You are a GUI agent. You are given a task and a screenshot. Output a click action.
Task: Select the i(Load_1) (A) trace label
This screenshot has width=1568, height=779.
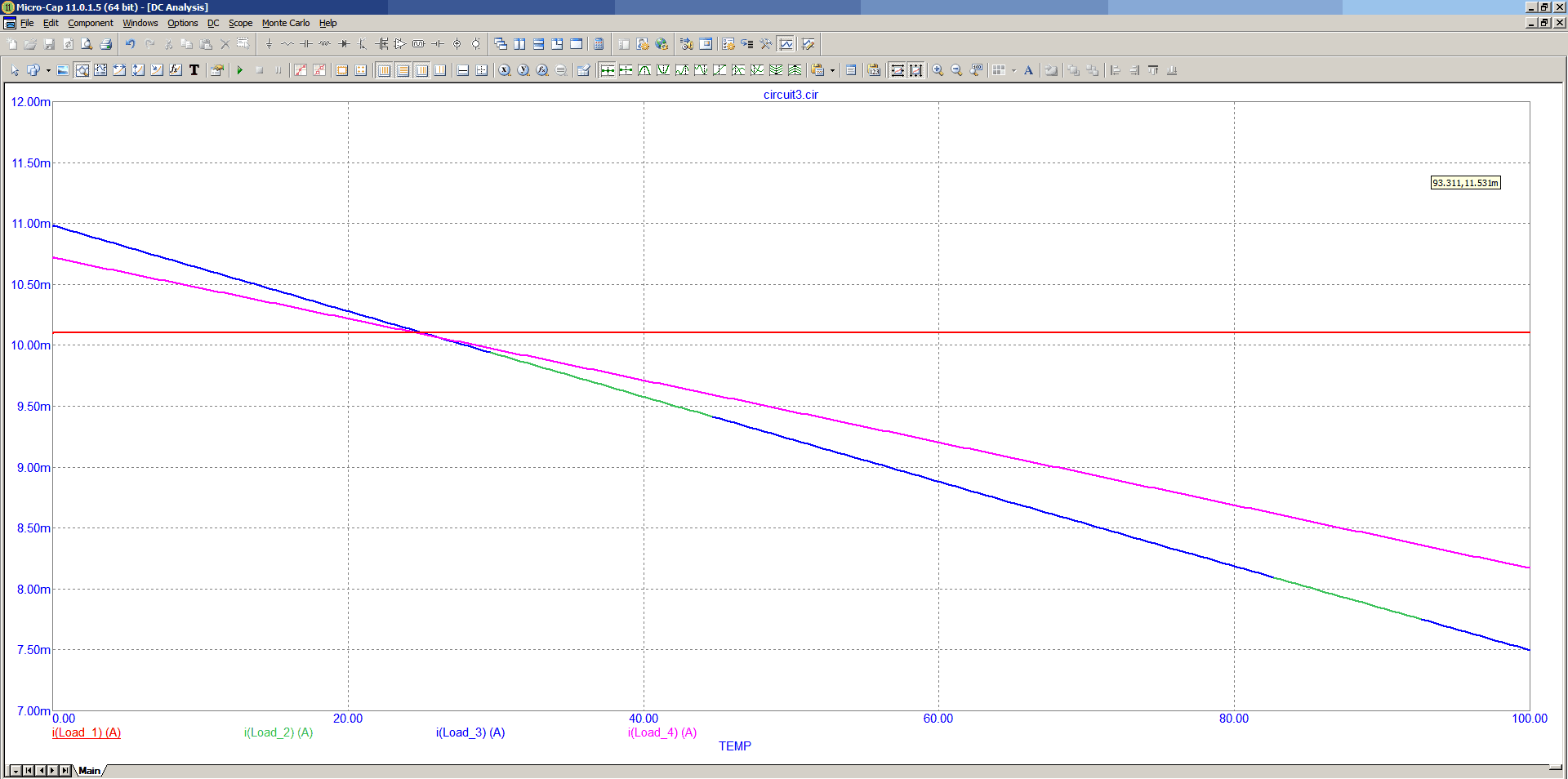click(87, 732)
